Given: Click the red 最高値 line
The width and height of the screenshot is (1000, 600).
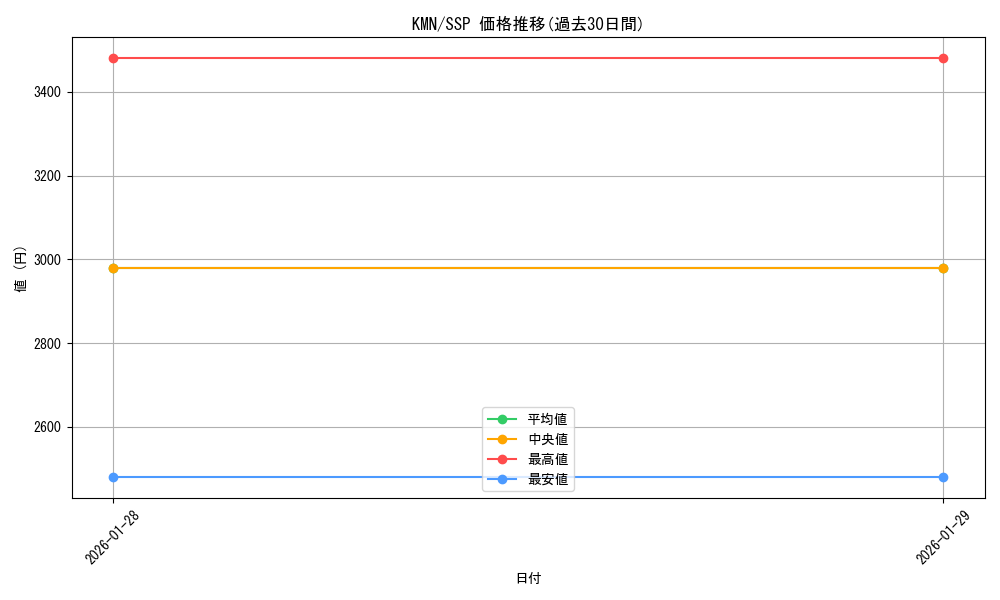Looking at the screenshot, I should (x=500, y=57).
